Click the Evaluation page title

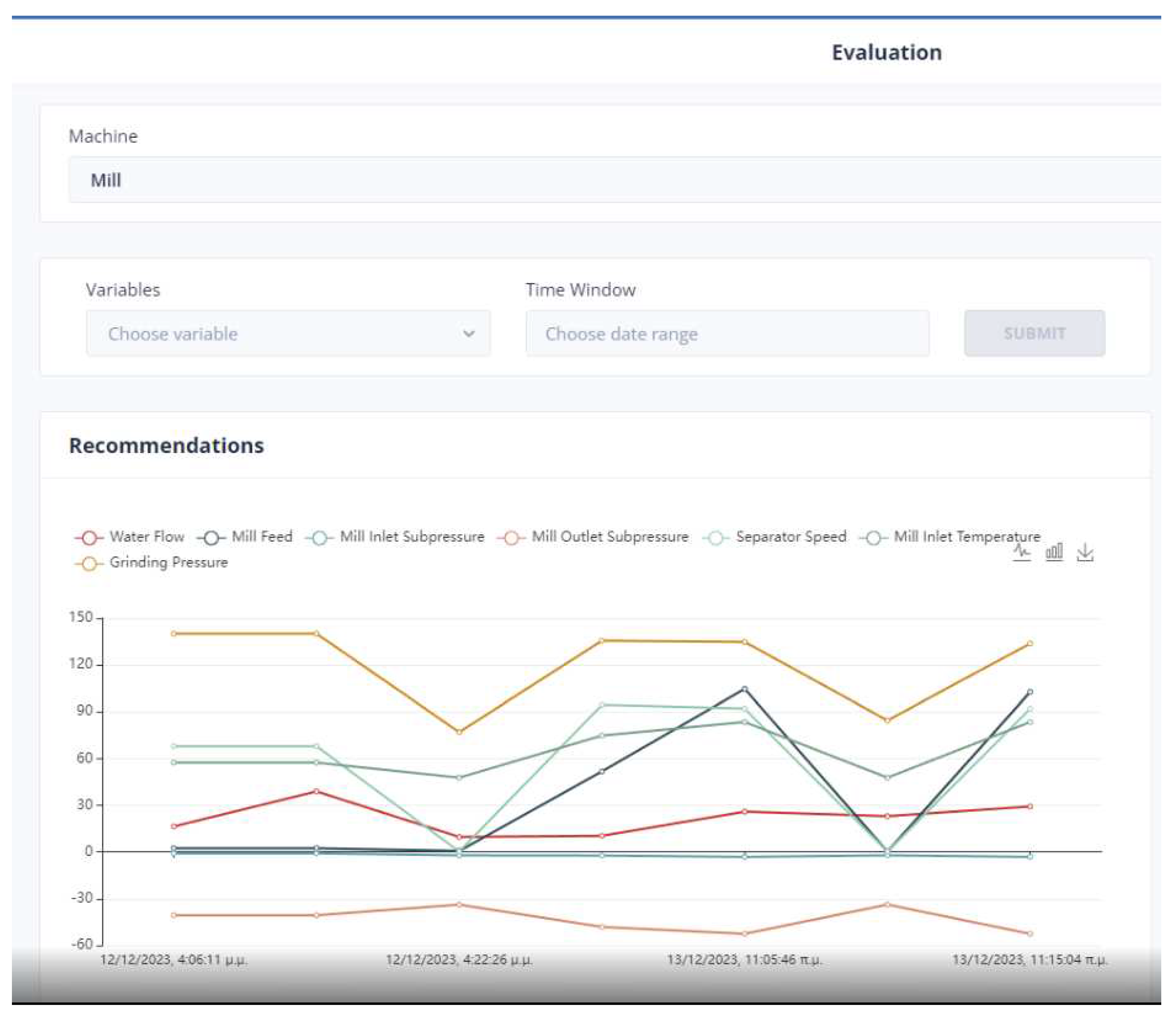click(x=886, y=52)
